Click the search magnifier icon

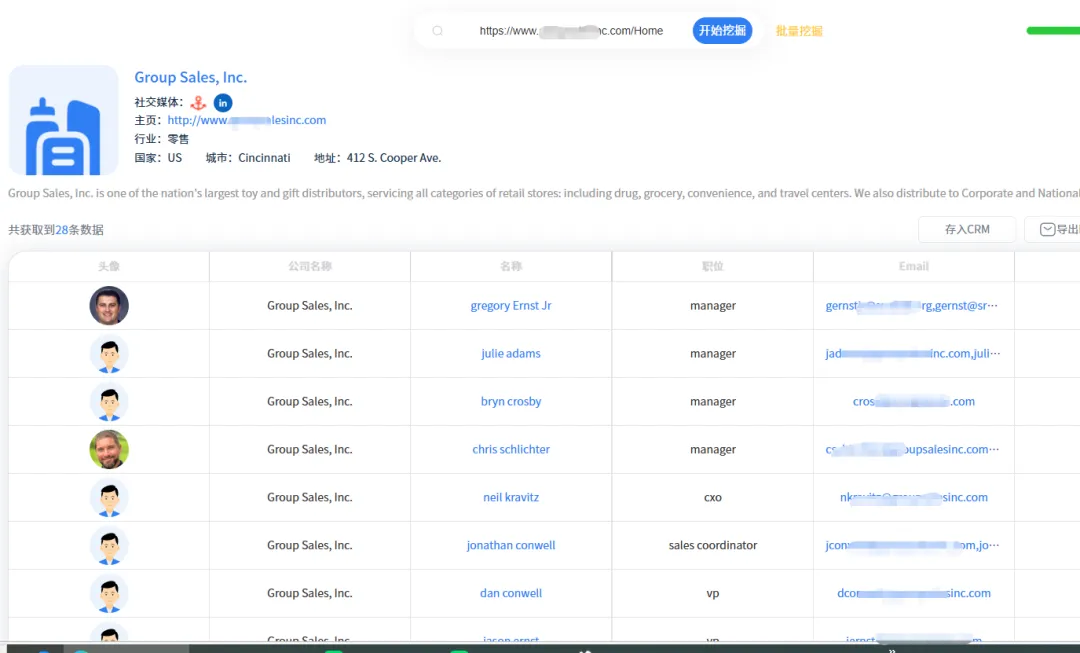[437, 31]
